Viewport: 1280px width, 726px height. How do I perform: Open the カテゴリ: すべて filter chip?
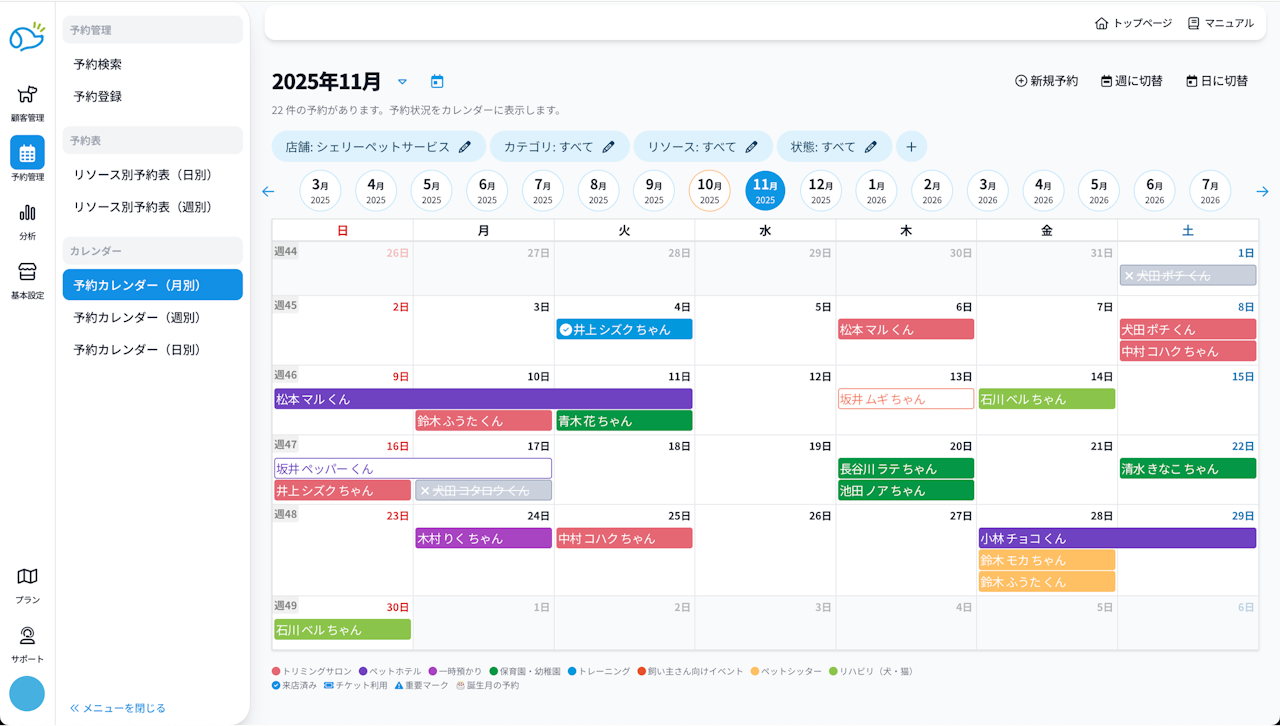[x=559, y=147]
